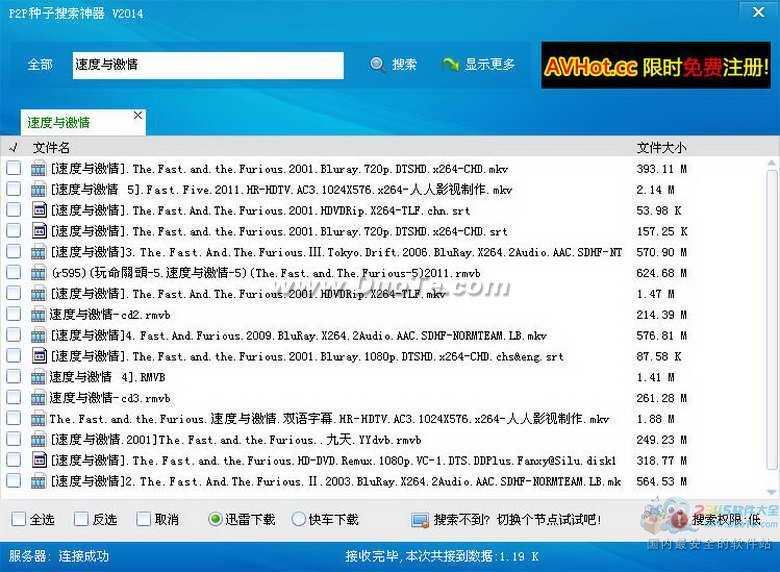Click video icon of 速度与激情 4].RMVB row
The width and height of the screenshot is (780, 572).
(38, 378)
